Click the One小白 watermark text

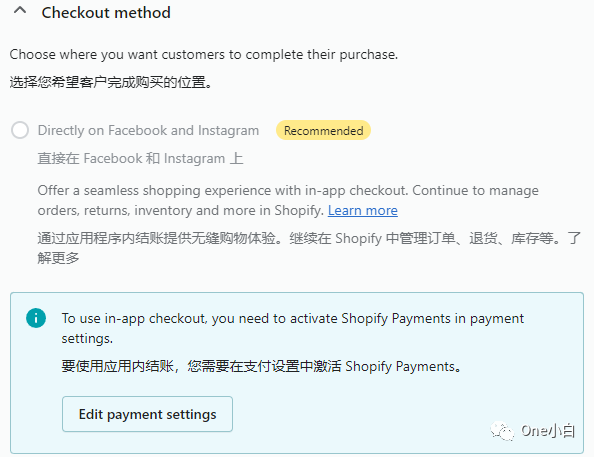548,431
